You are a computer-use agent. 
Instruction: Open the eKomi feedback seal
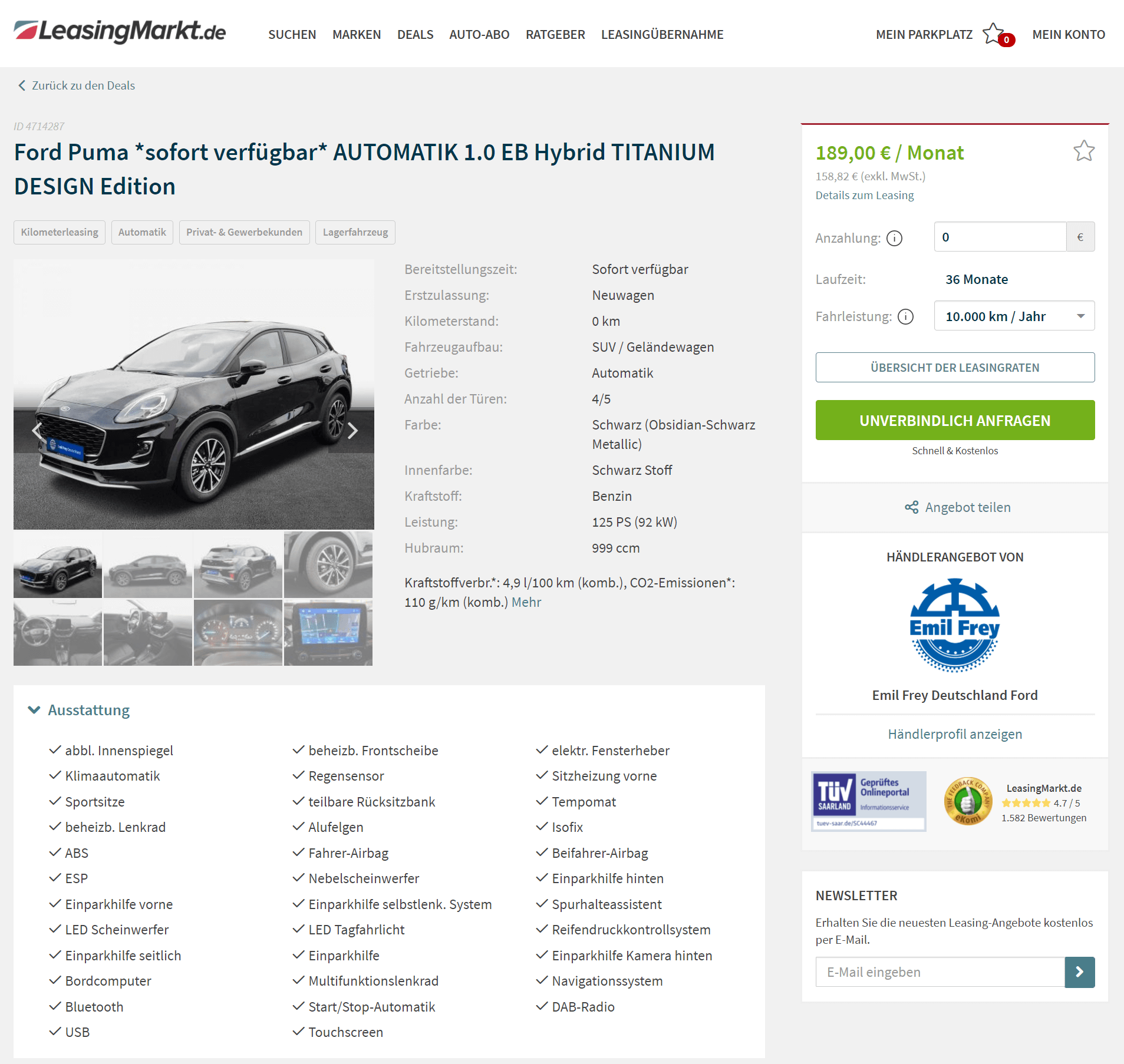(x=967, y=801)
